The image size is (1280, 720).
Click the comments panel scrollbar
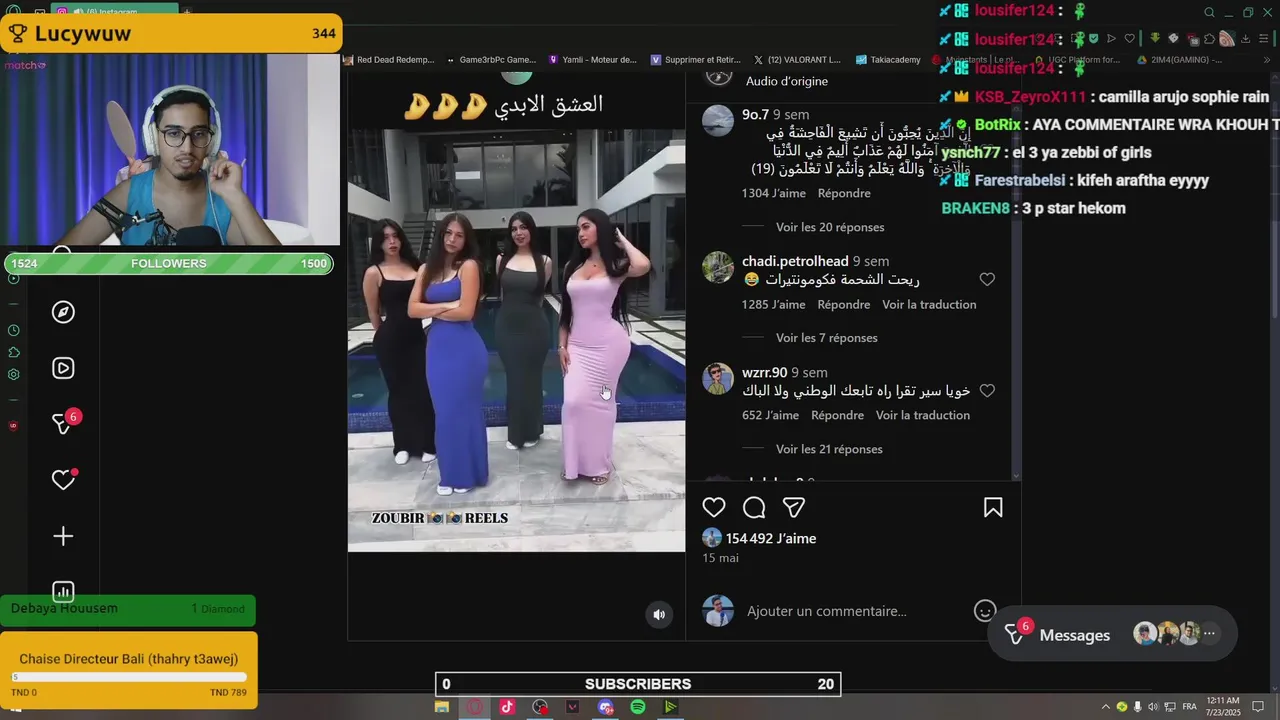tap(1016, 275)
